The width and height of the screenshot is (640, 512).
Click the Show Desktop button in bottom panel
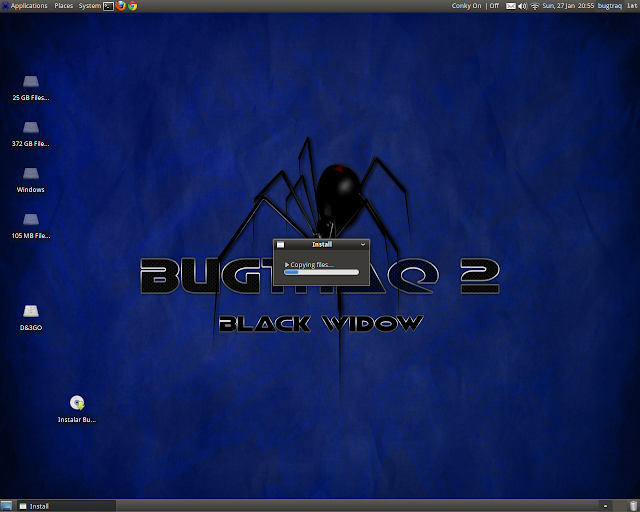pos(6,506)
